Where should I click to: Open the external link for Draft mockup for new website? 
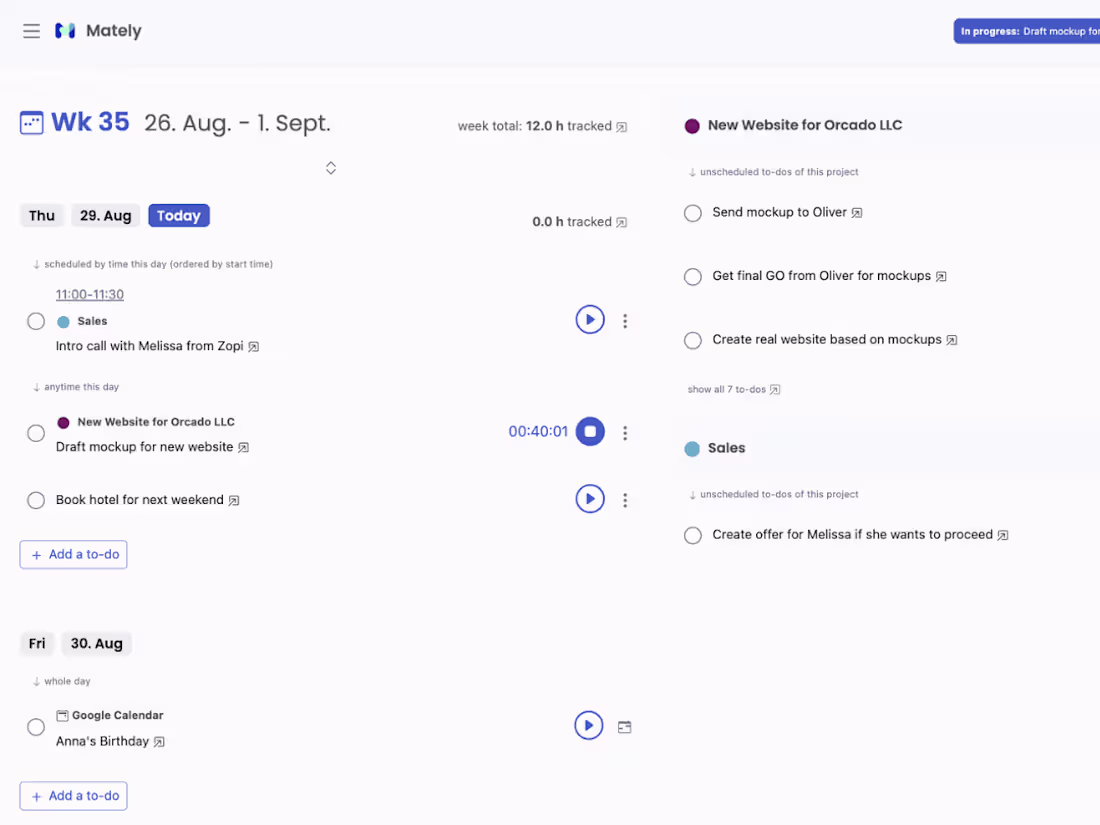pyautogui.click(x=243, y=447)
